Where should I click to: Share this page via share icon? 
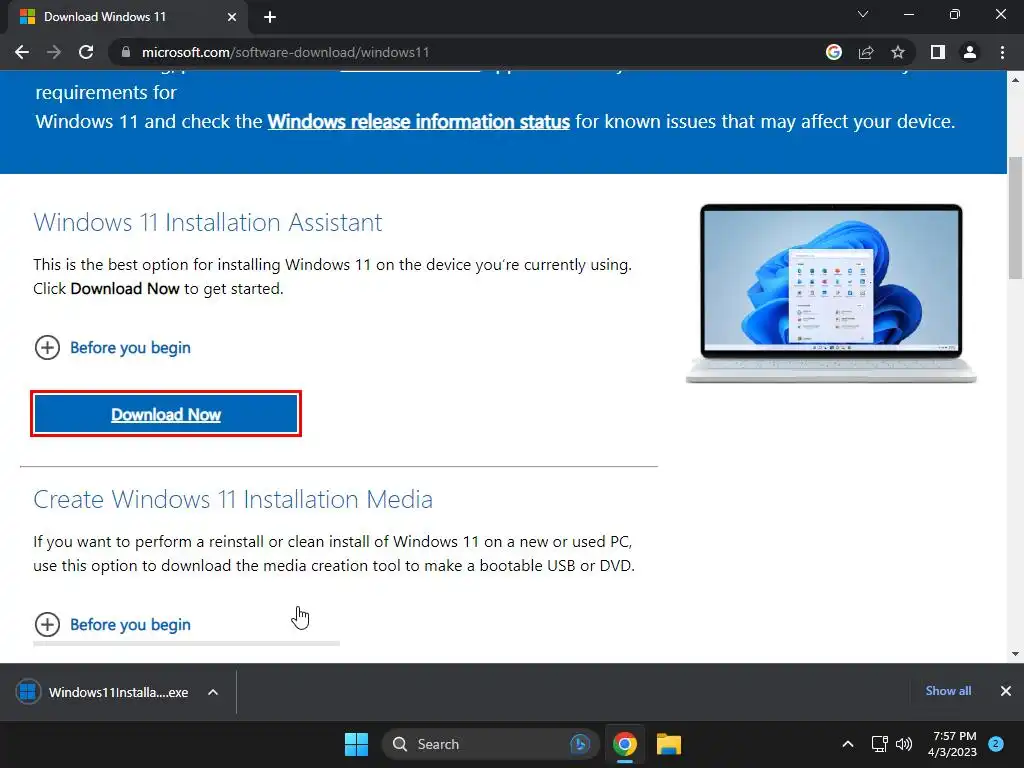[x=866, y=52]
